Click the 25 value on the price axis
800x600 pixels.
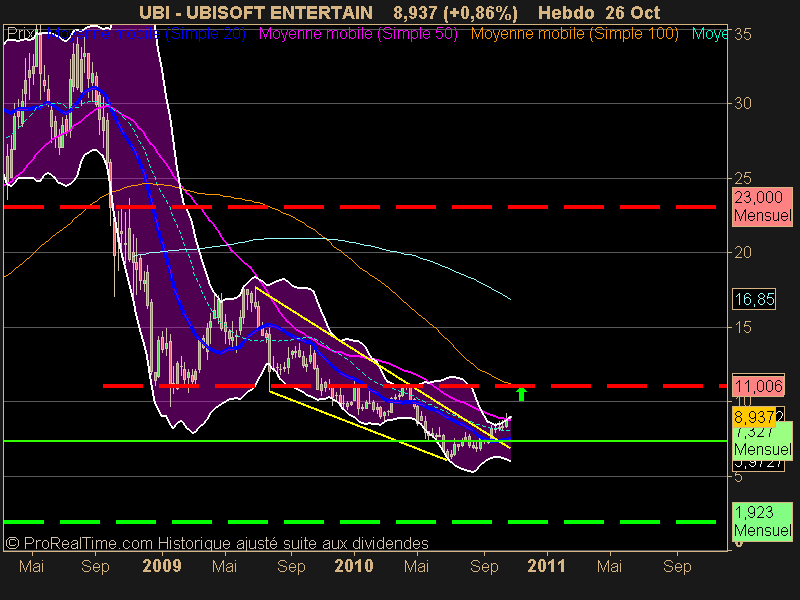(743, 178)
